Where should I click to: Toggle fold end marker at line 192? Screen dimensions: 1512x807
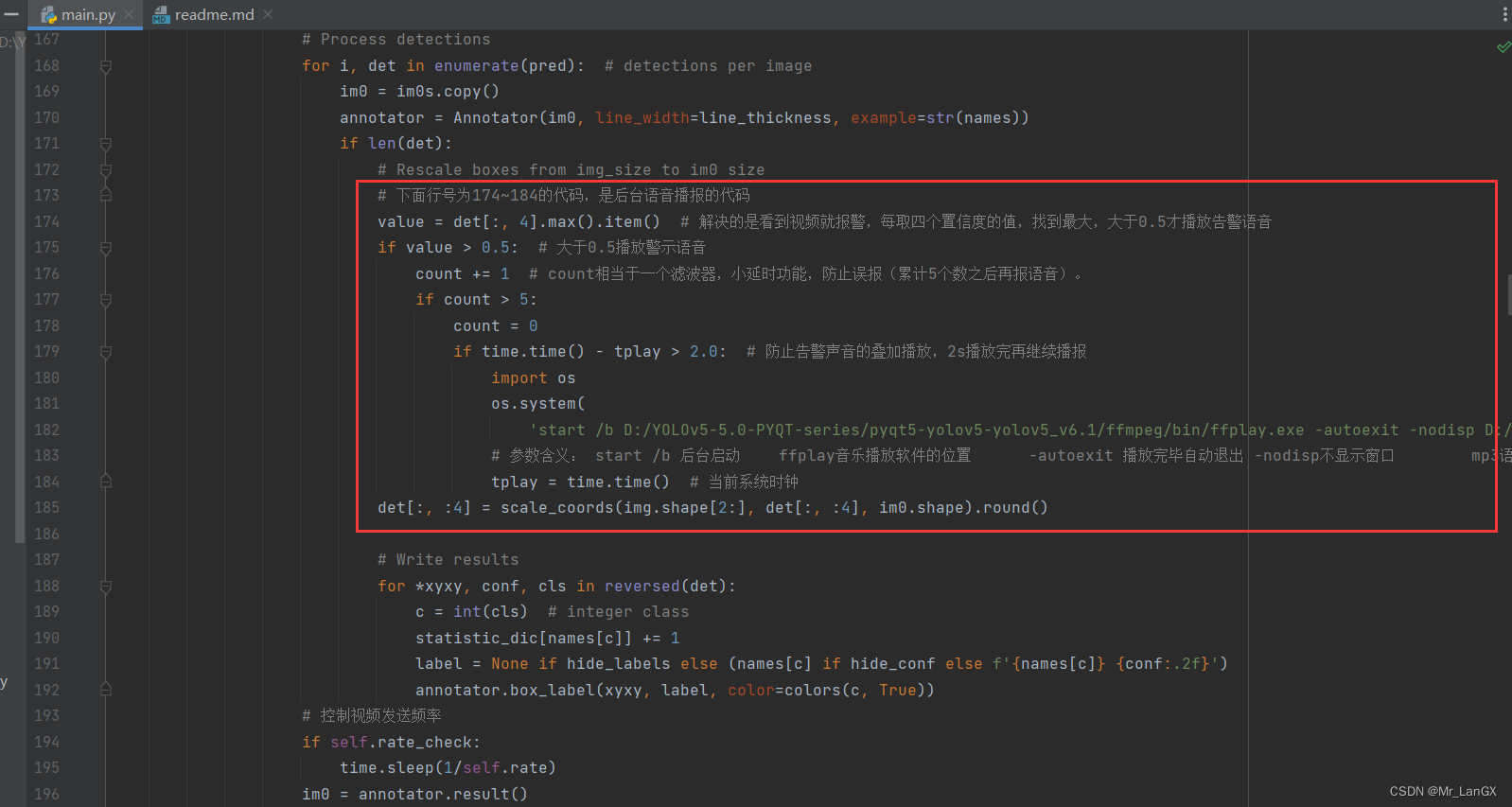click(x=106, y=690)
